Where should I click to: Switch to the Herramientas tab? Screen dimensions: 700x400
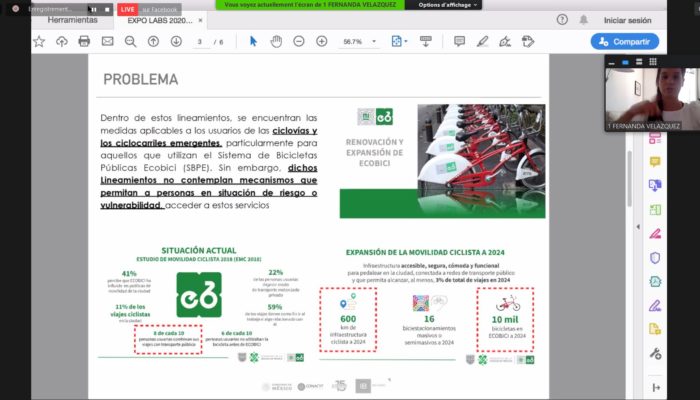[72, 20]
